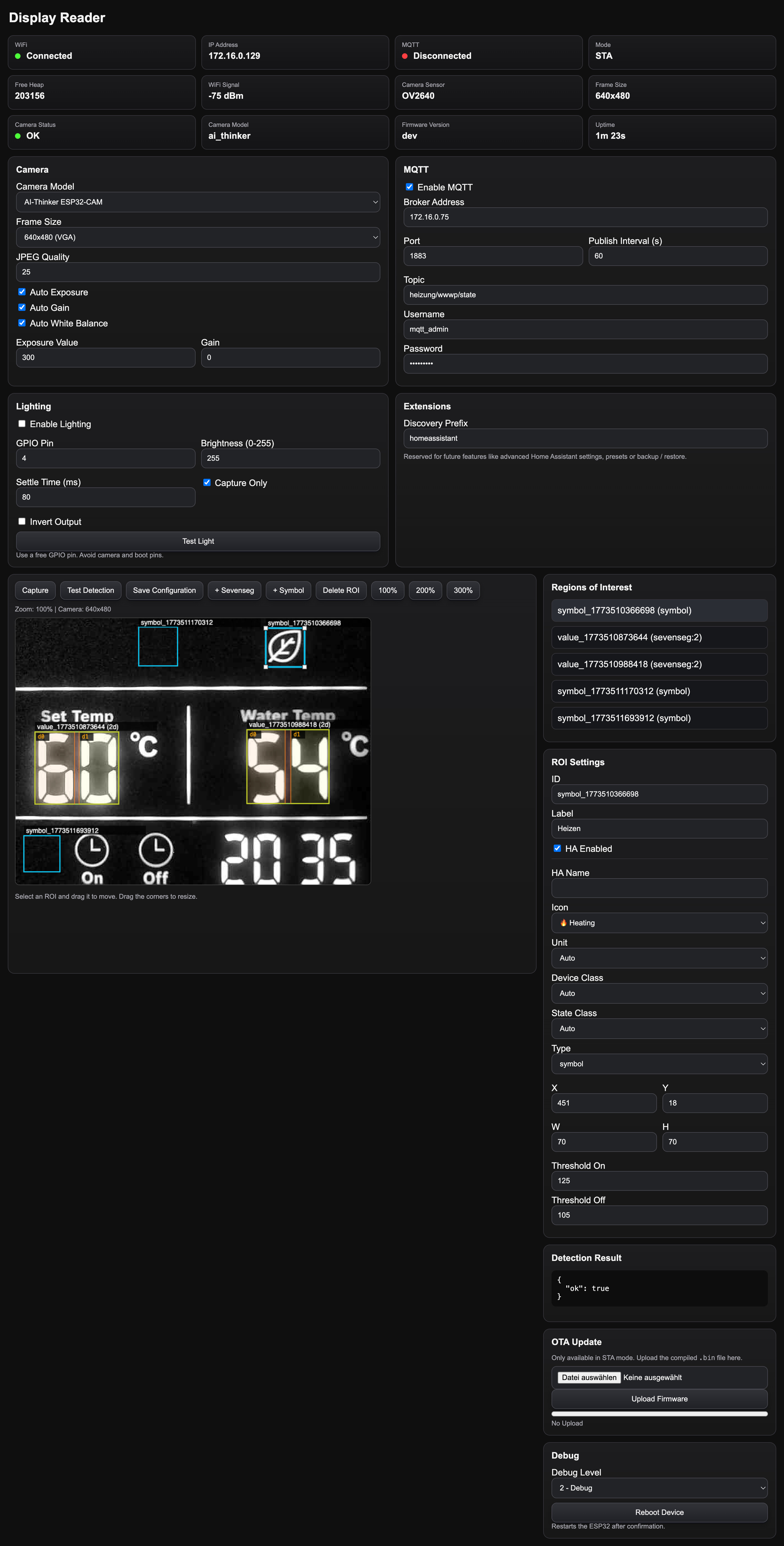Set canvas zoom to 300%
Viewport: 784px width, 1546px height.
point(462,590)
